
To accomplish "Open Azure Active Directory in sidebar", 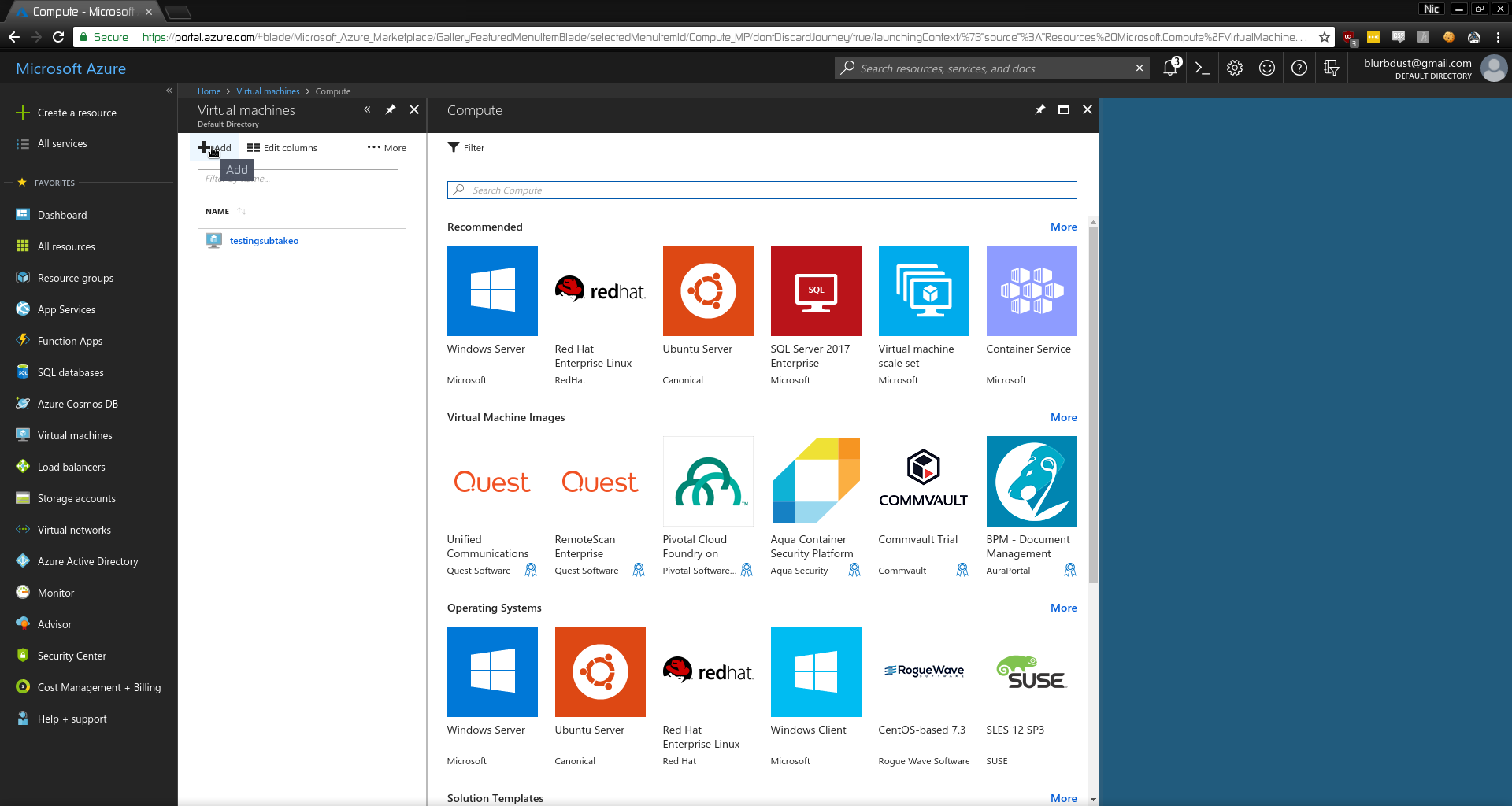I will [88, 561].
